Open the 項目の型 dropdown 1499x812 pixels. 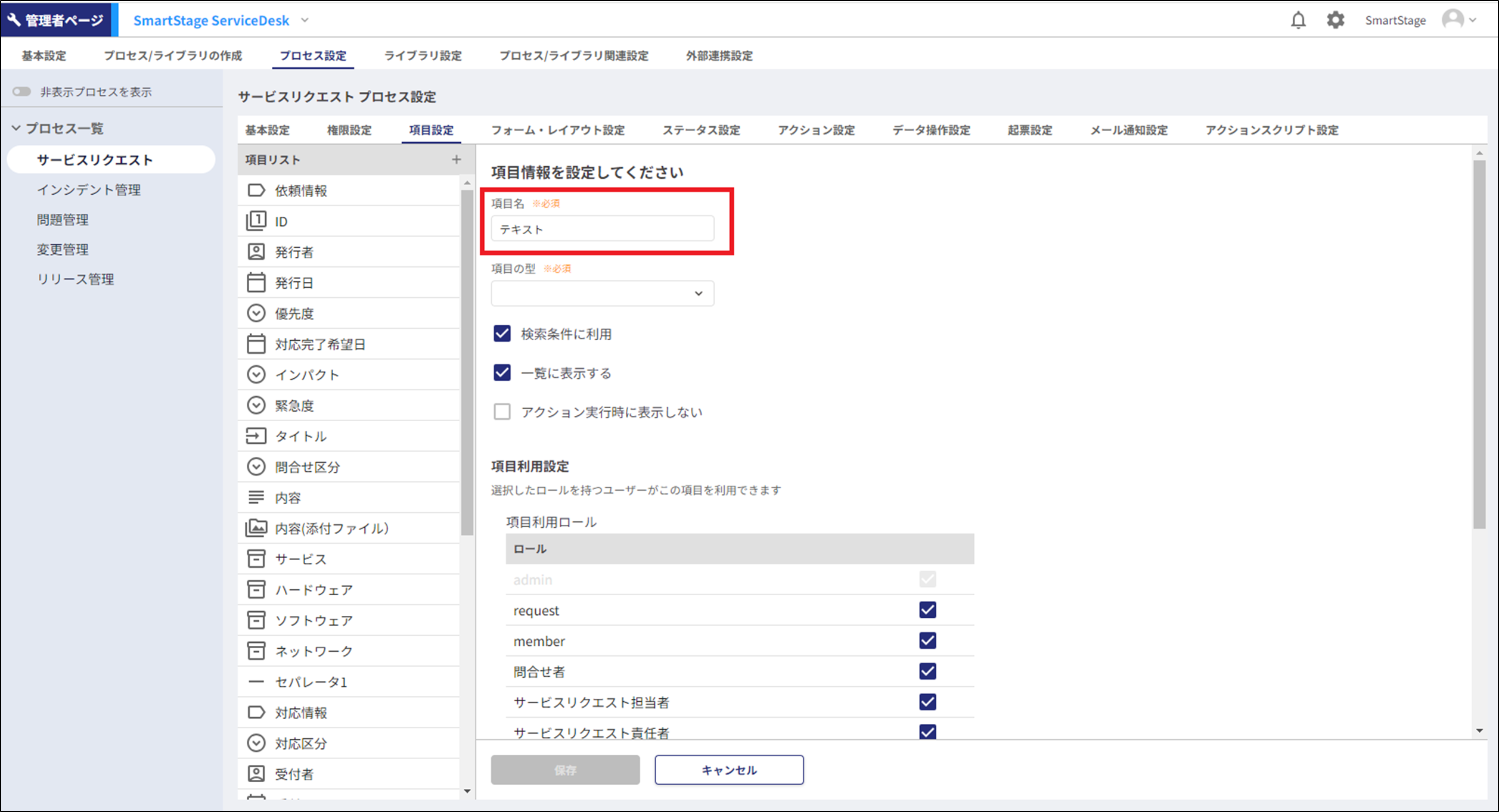coord(602,294)
